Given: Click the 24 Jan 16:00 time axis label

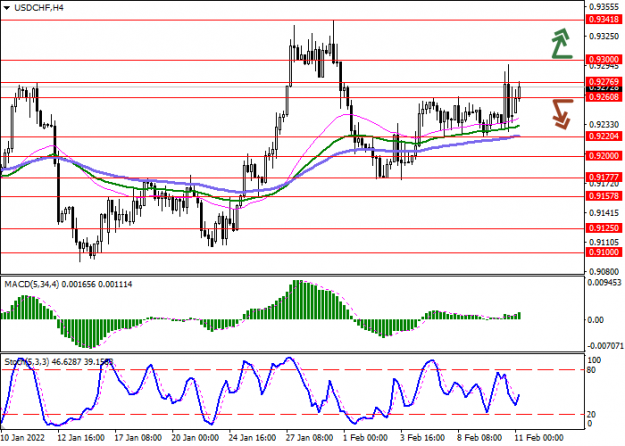Looking at the screenshot, I should pos(253,438).
